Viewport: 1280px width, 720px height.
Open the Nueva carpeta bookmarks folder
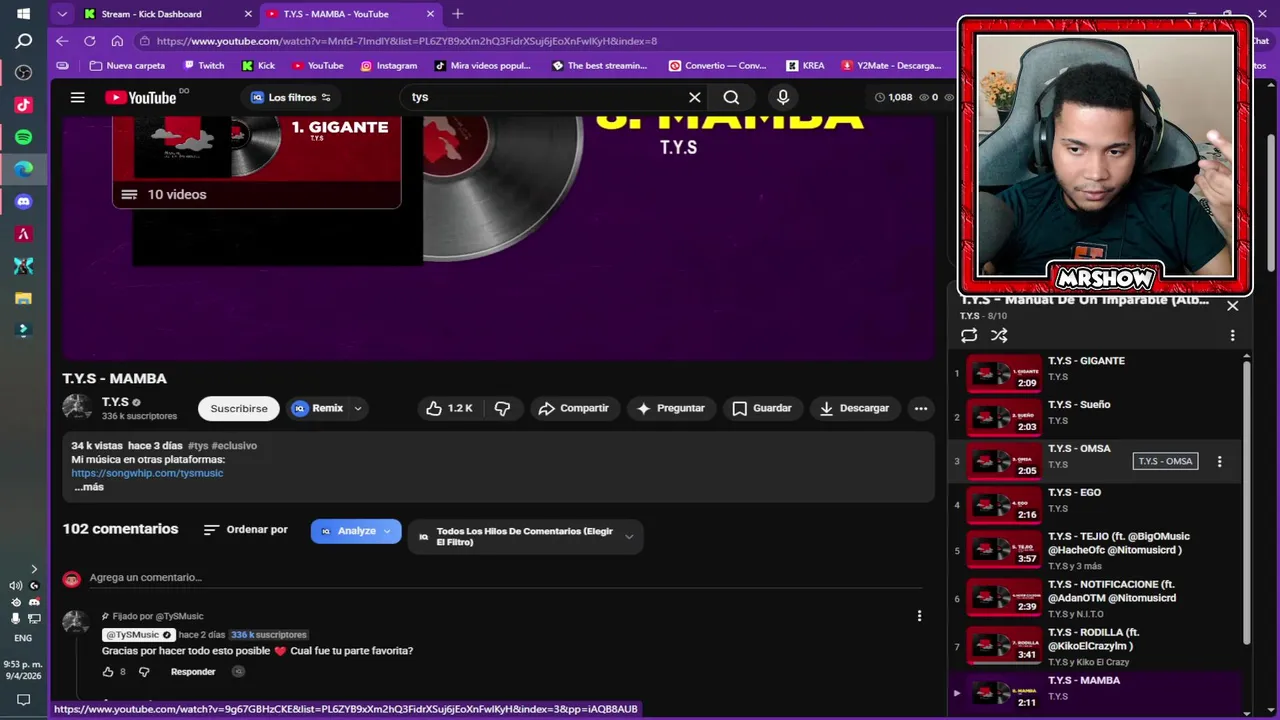127,66
